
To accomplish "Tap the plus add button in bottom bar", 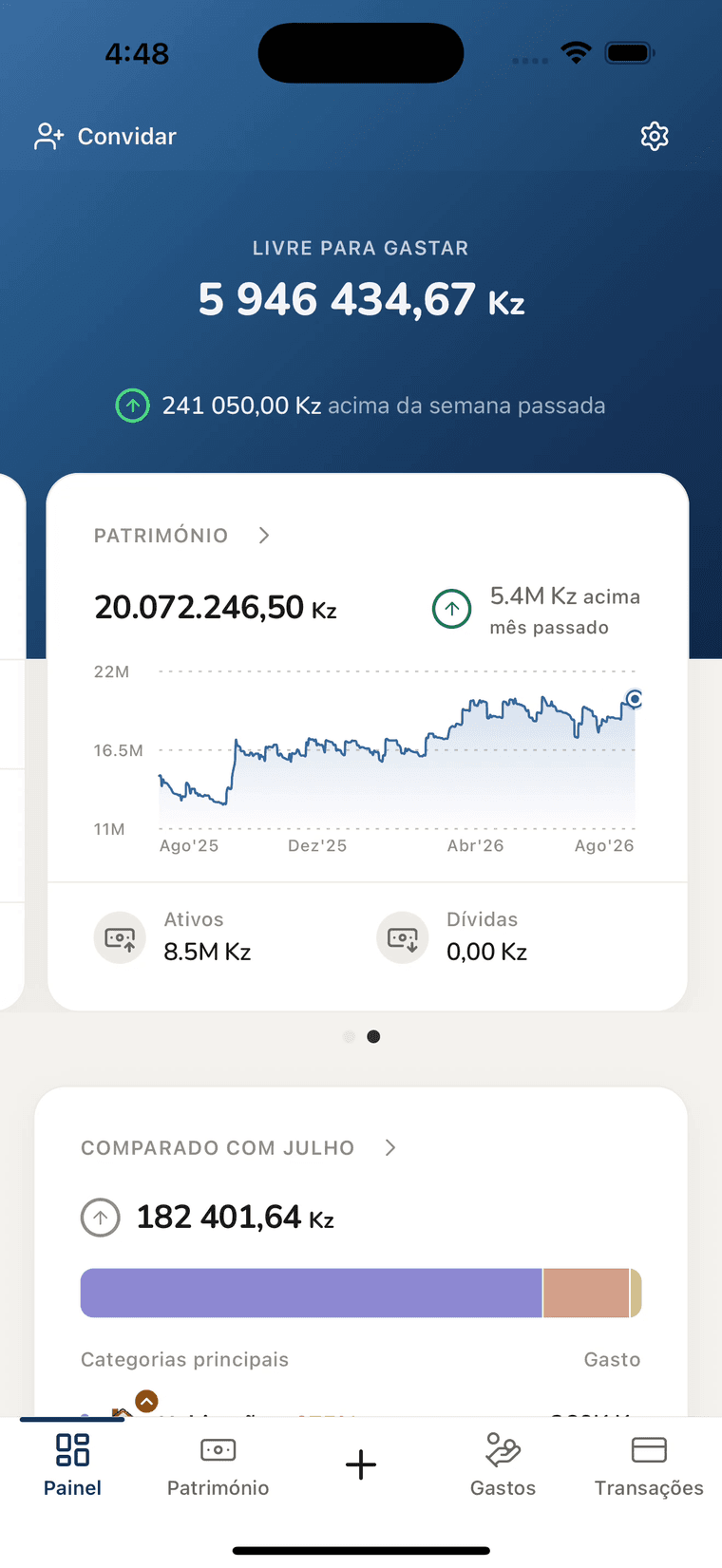I will [361, 1464].
